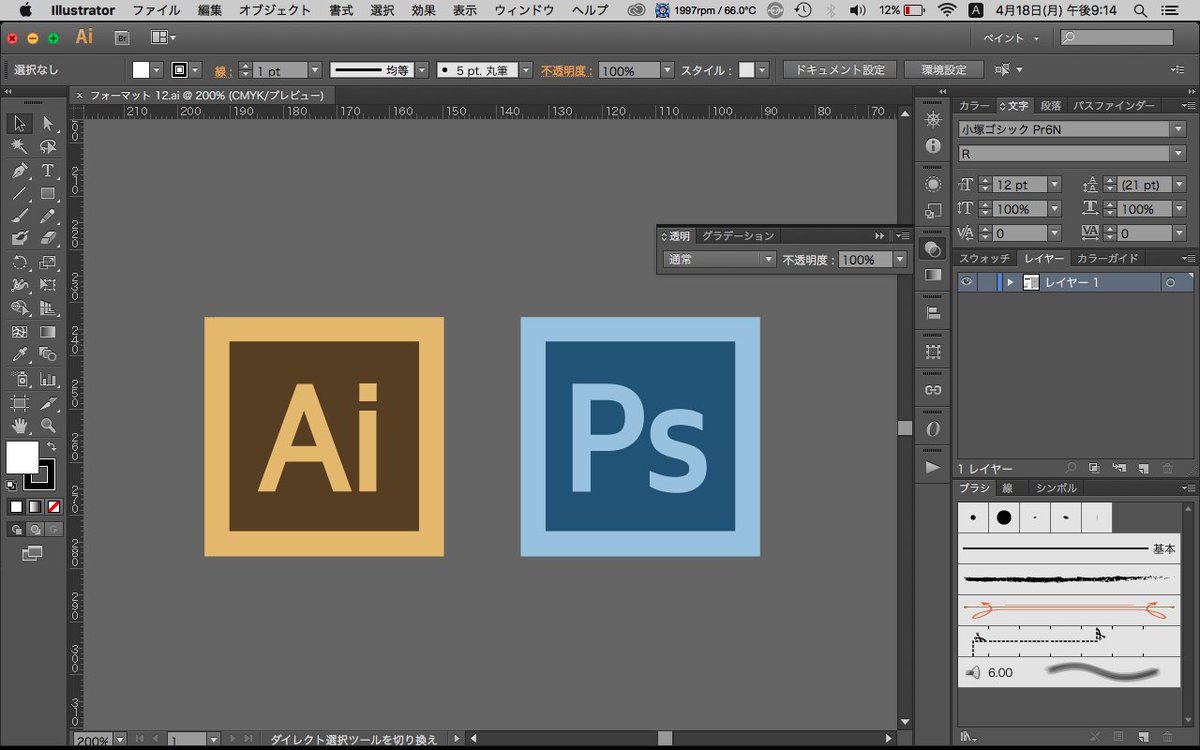Open font family dropdown 小塚ゴシック Pr6N
The image size is (1200, 750).
click(x=1177, y=129)
